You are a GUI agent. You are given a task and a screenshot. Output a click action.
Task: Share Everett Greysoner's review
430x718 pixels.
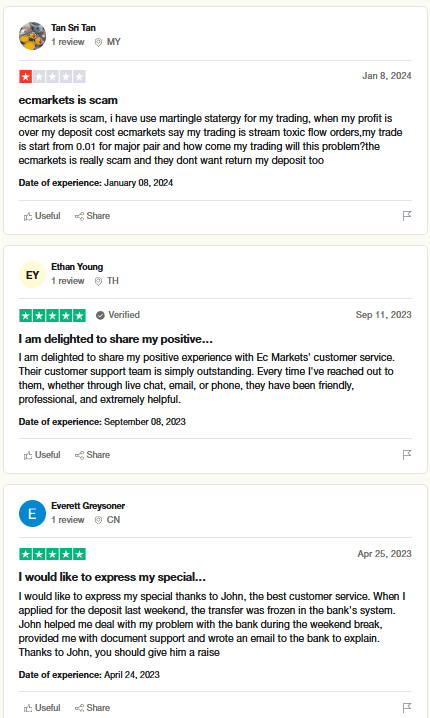[x=93, y=707]
